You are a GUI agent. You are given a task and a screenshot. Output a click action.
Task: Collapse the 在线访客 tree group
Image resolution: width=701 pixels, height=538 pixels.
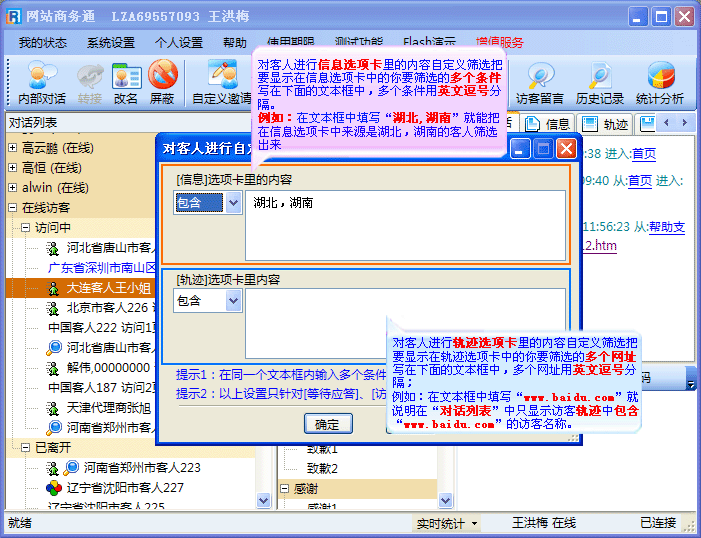[12, 208]
